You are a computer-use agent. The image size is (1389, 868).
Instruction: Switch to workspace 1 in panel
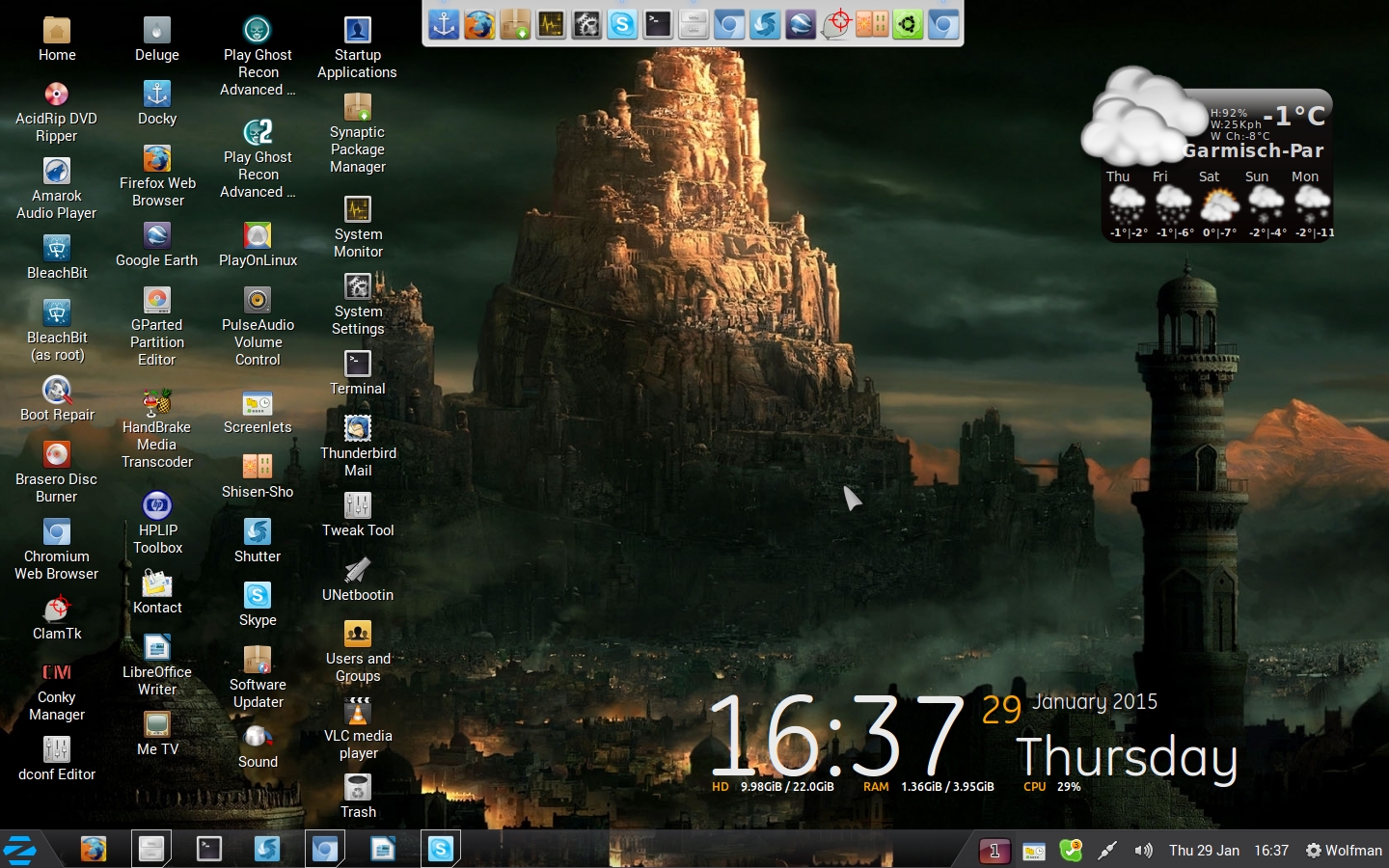point(994,850)
